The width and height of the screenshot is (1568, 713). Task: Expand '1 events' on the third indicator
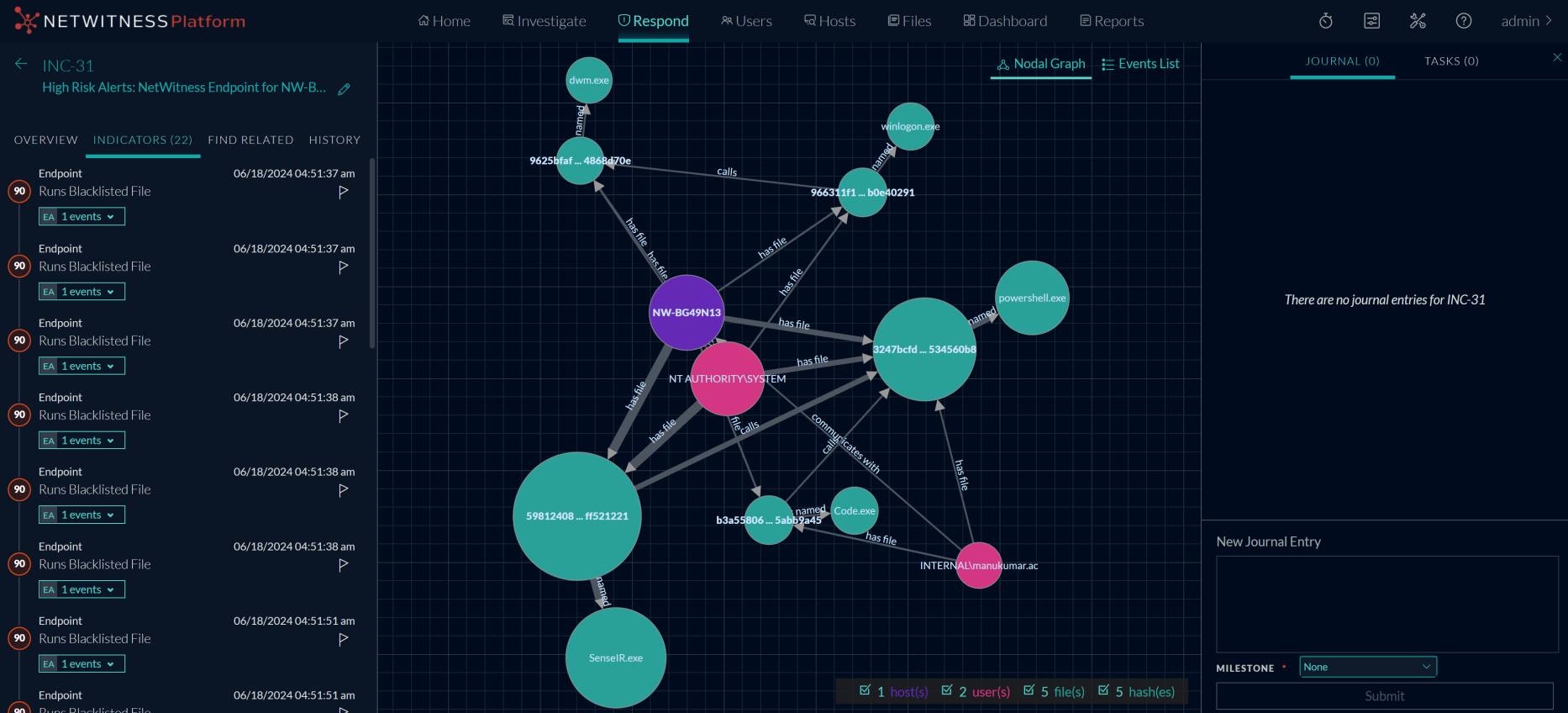(82, 366)
